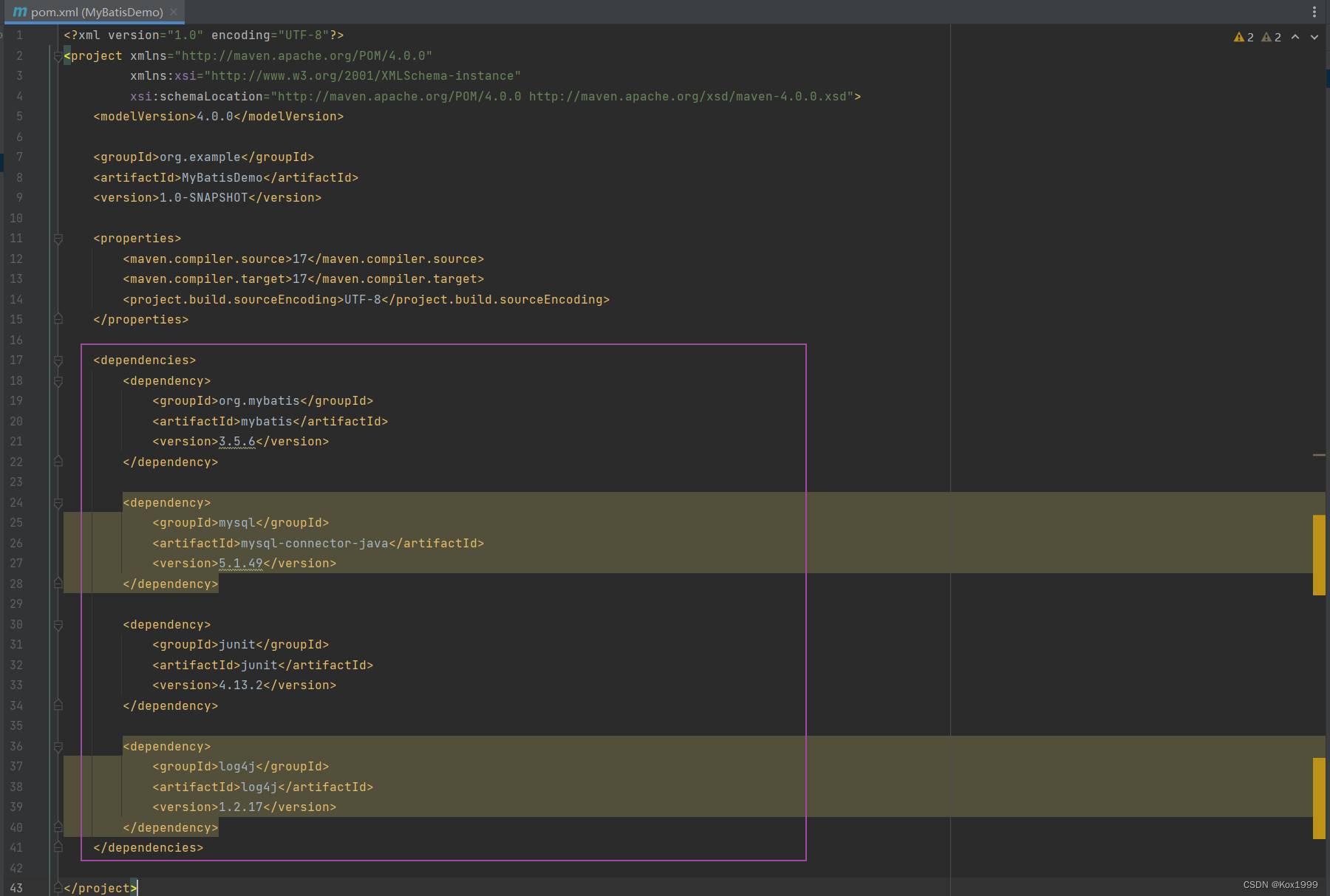Collapse the properties block fold marker
The width and height of the screenshot is (1330, 896).
pos(58,239)
